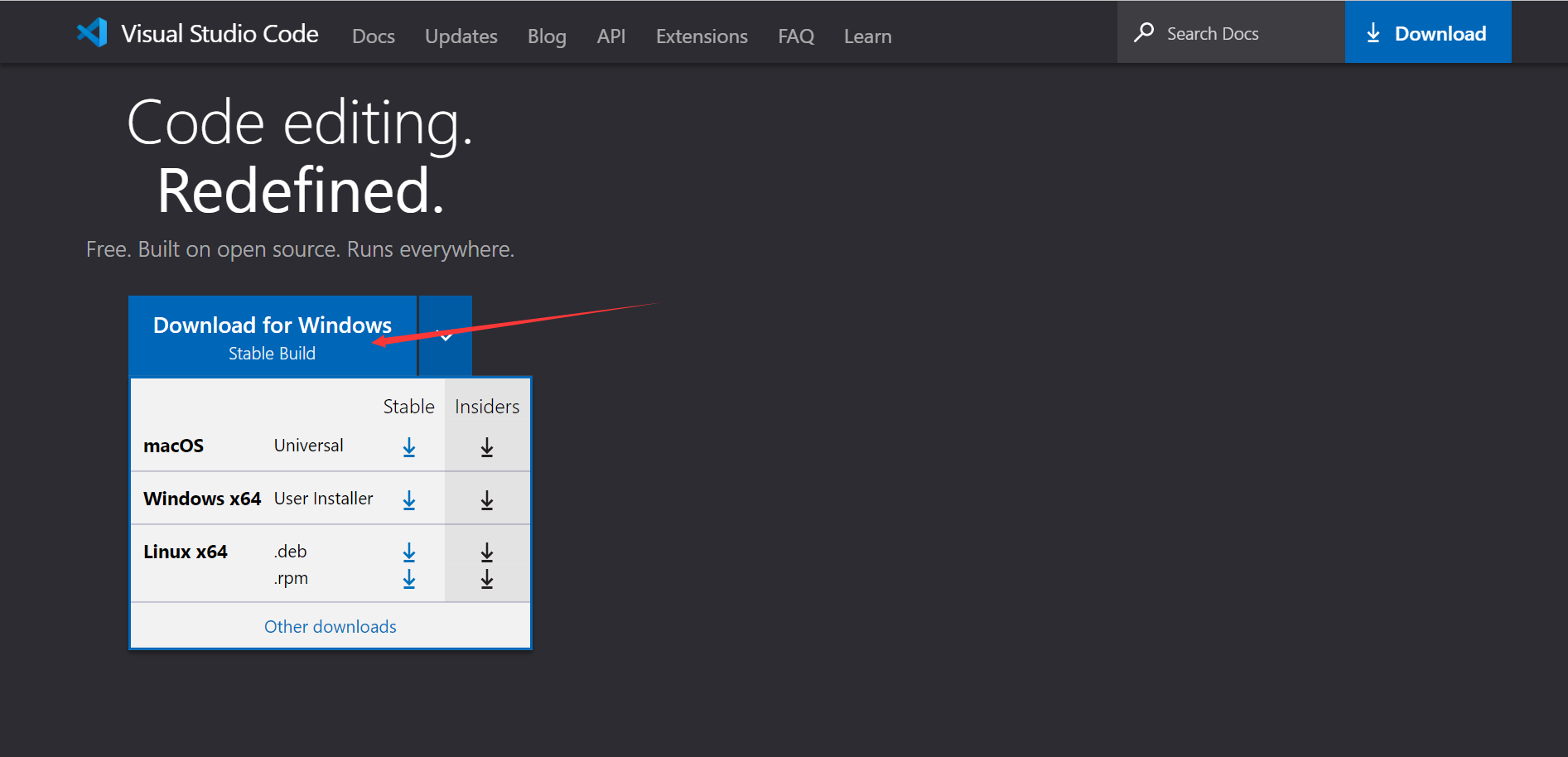
Task: Click the 'Free. Built on open source' tagline
Action: [x=301, y=249]
